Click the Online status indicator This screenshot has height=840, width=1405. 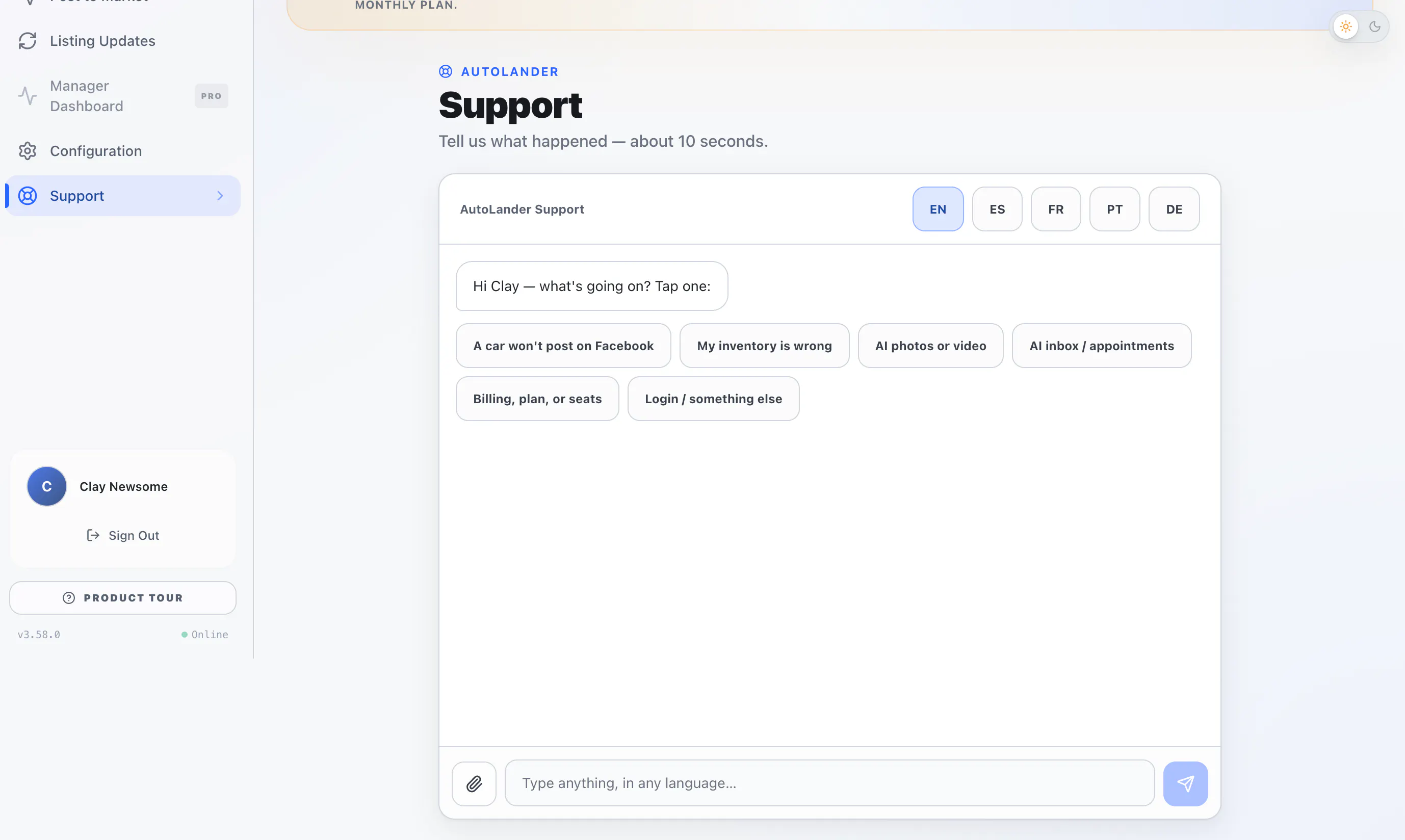(x=204, y=635)
